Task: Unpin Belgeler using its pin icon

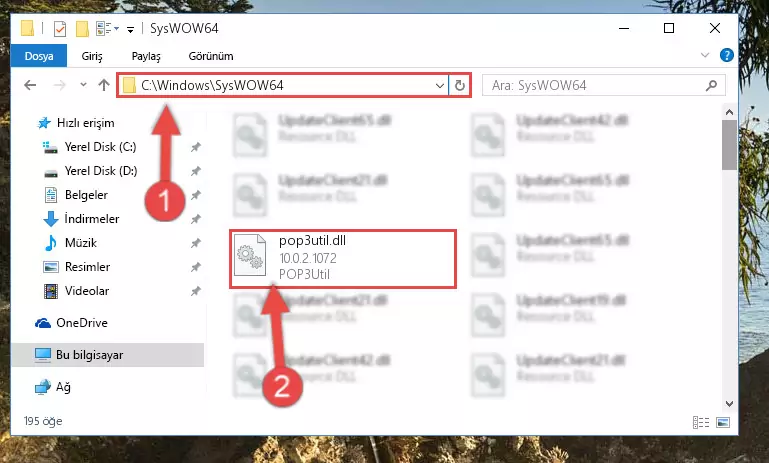Action: click(196, 195)
